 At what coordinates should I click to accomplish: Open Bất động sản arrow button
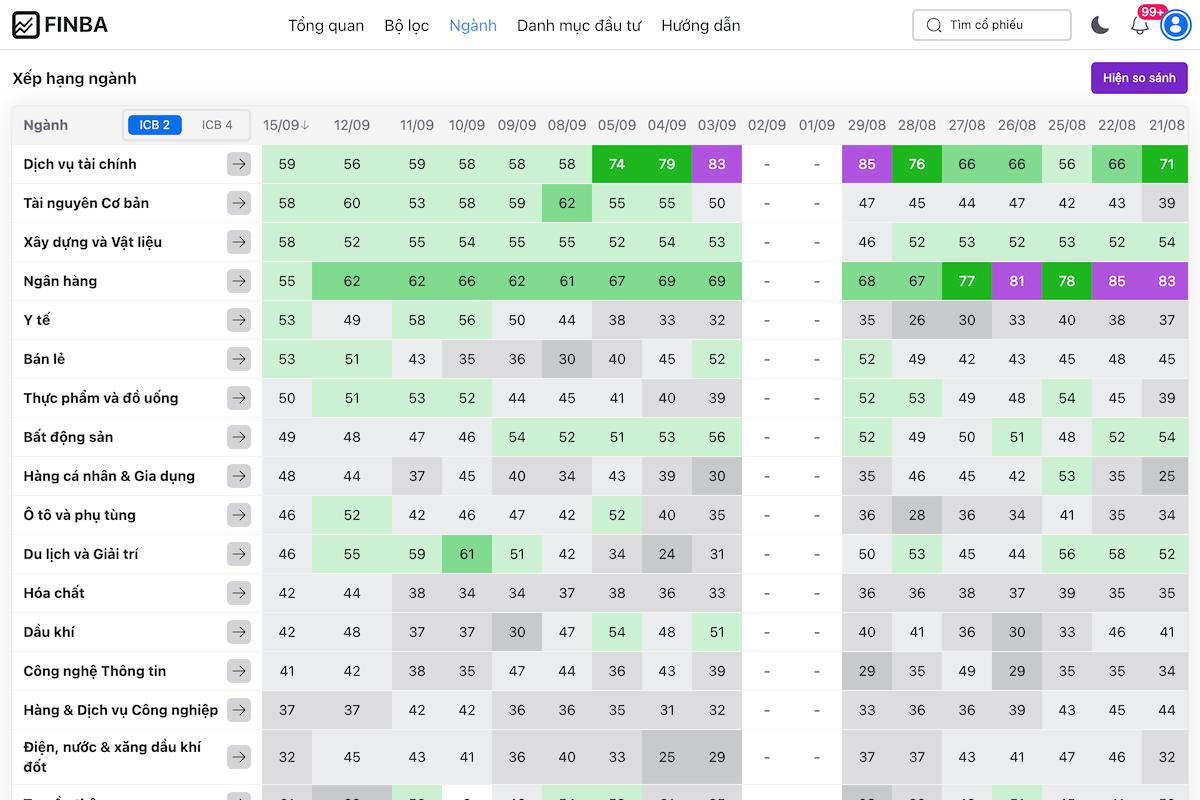238,437
